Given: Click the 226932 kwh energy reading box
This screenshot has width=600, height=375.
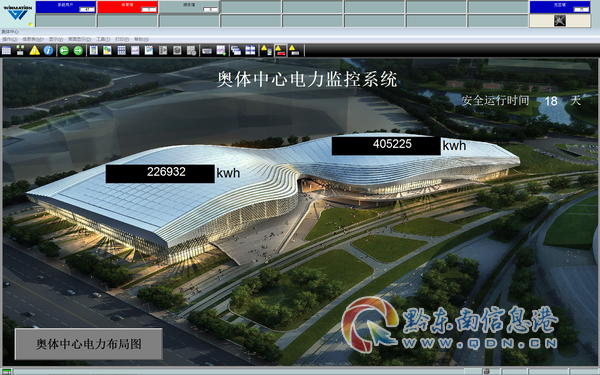Looking at the screenshot, I should (160, 173).
